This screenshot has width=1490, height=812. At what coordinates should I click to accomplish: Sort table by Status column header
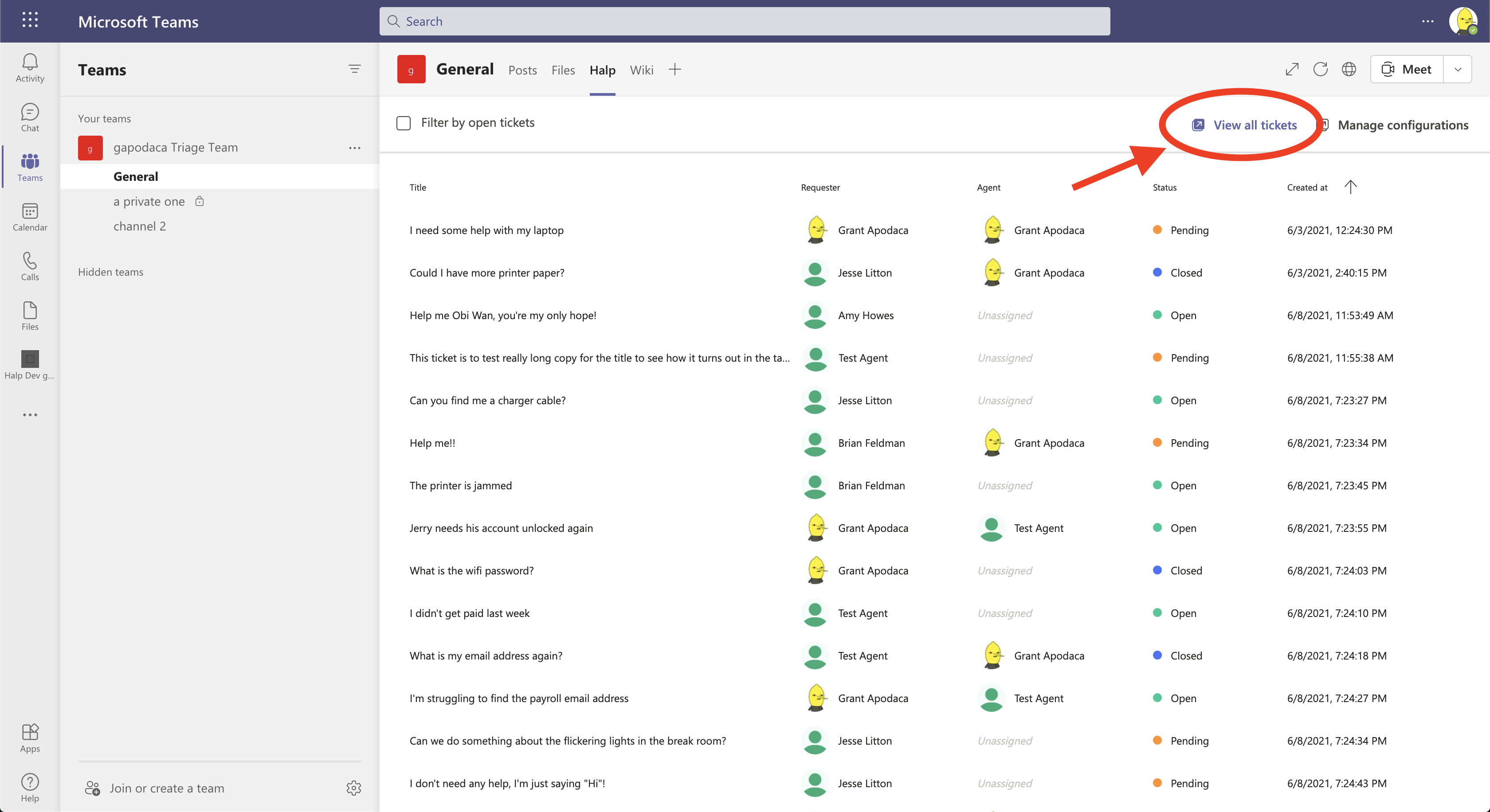[x=1165, y=187]
